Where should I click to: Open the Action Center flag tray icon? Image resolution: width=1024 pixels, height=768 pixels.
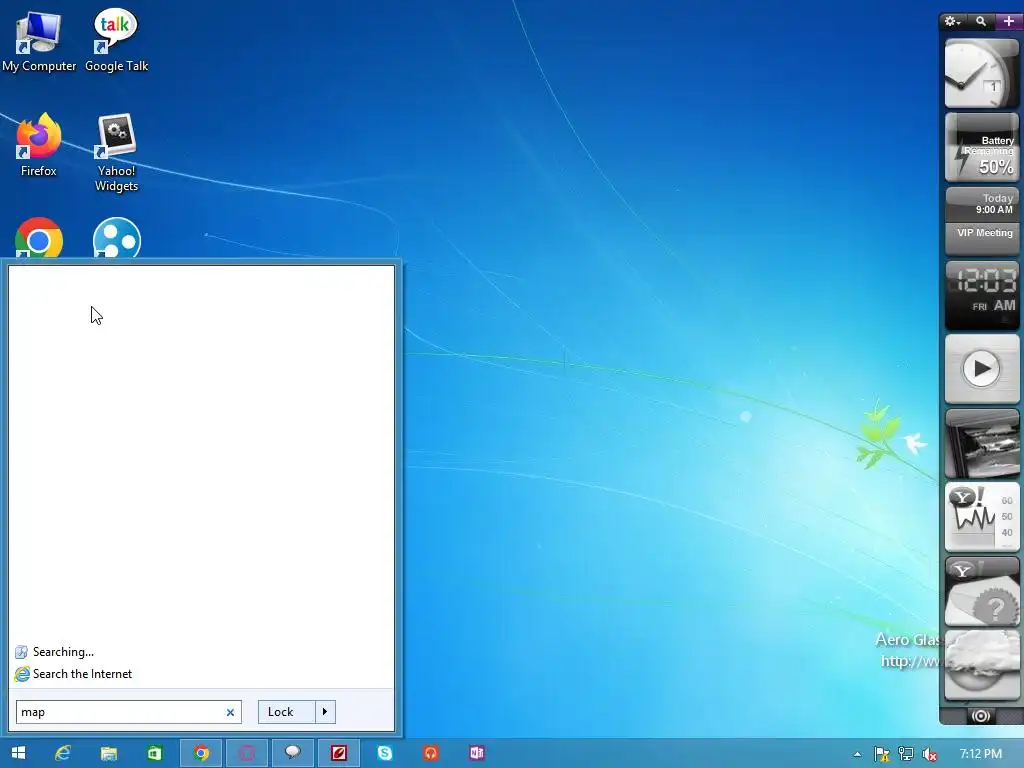(x=882, y=754)
